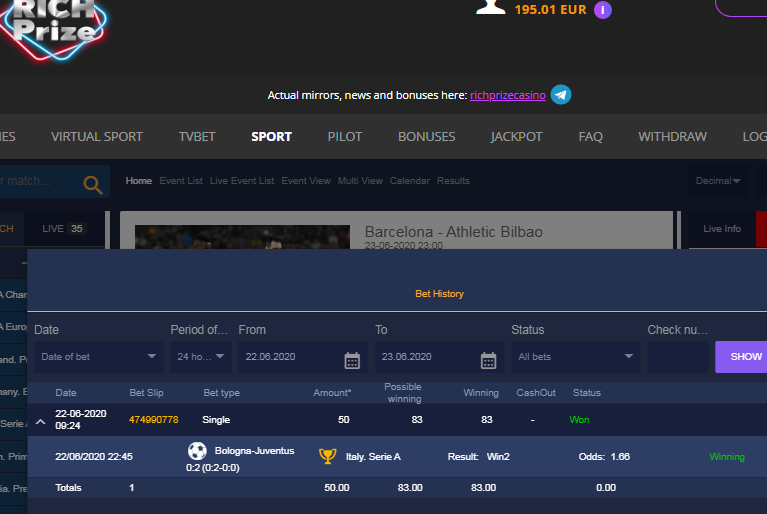Click the Amount* column header
This screenshot has width=767, height=514.
(x=332, y=393)
